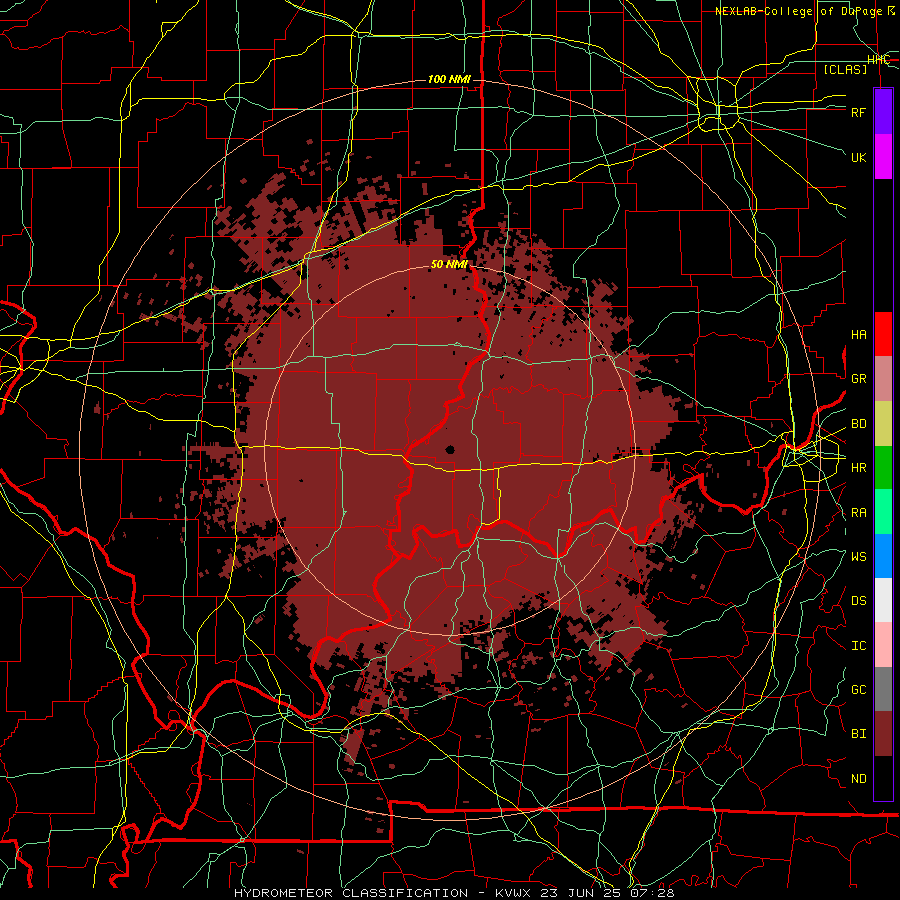Click the HR legend label
The height and width of the screenshot is (900, 900).
859,468
